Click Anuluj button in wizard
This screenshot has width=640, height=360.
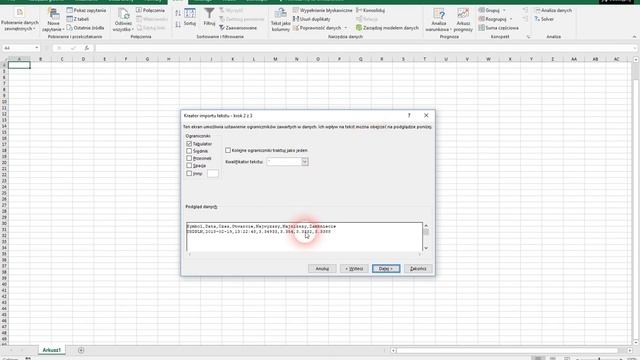[x=322, y=269]
